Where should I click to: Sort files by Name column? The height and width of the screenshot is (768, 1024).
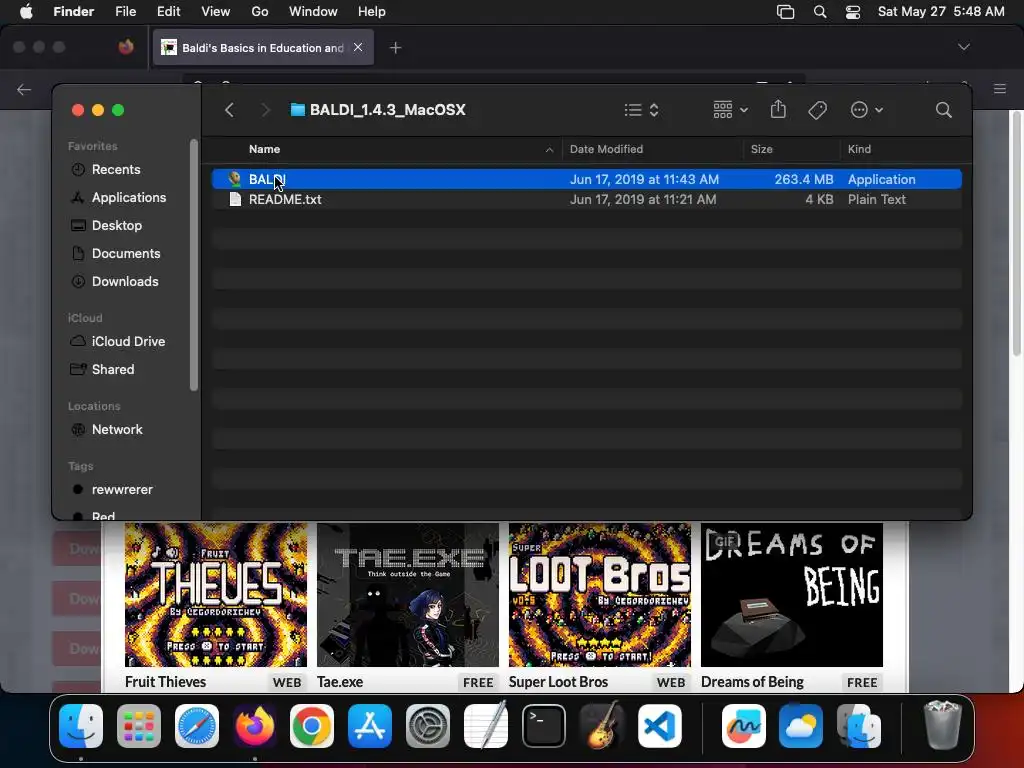[x=264, y=150]
